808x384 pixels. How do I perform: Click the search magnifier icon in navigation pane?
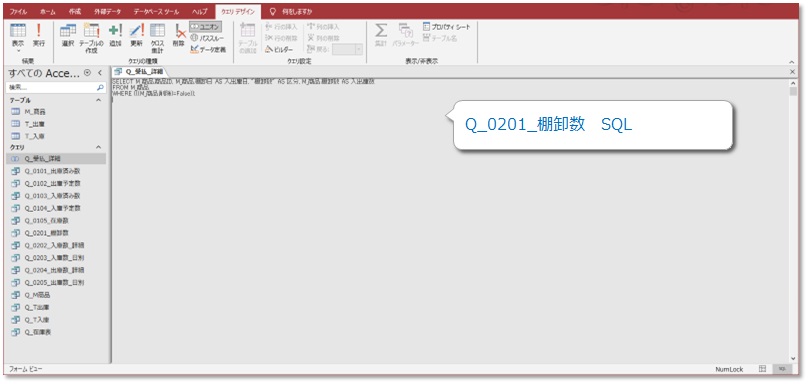click(x=100, y=88)
